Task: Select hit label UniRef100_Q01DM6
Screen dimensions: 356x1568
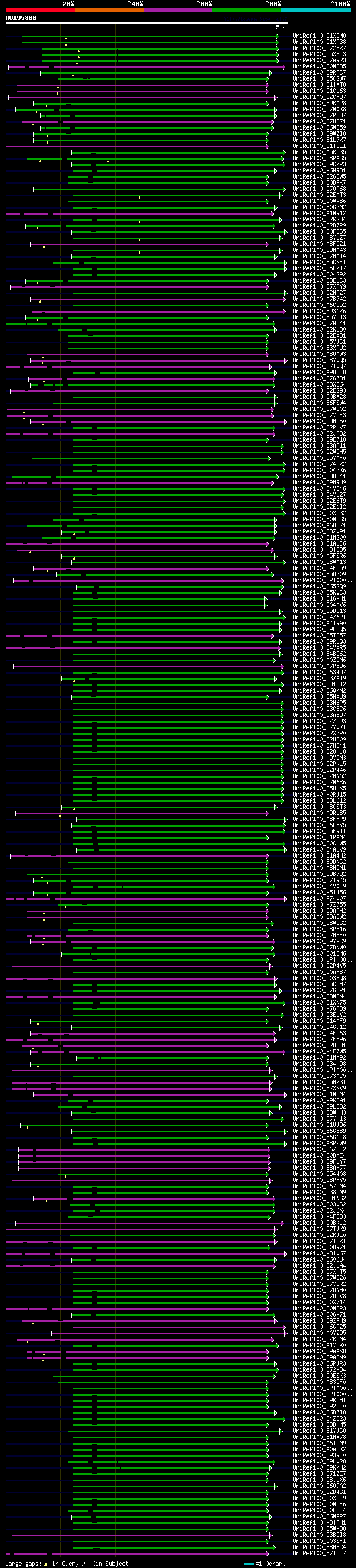Action: click(319, 953)
